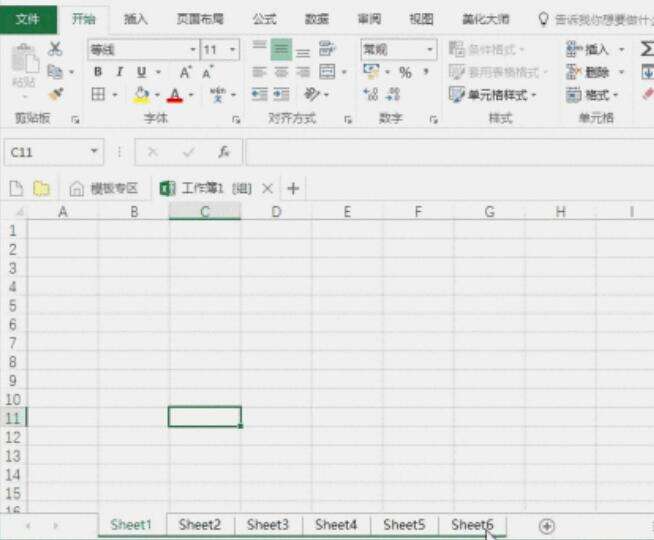Click the Paste clipboard icon

point(25,58)
